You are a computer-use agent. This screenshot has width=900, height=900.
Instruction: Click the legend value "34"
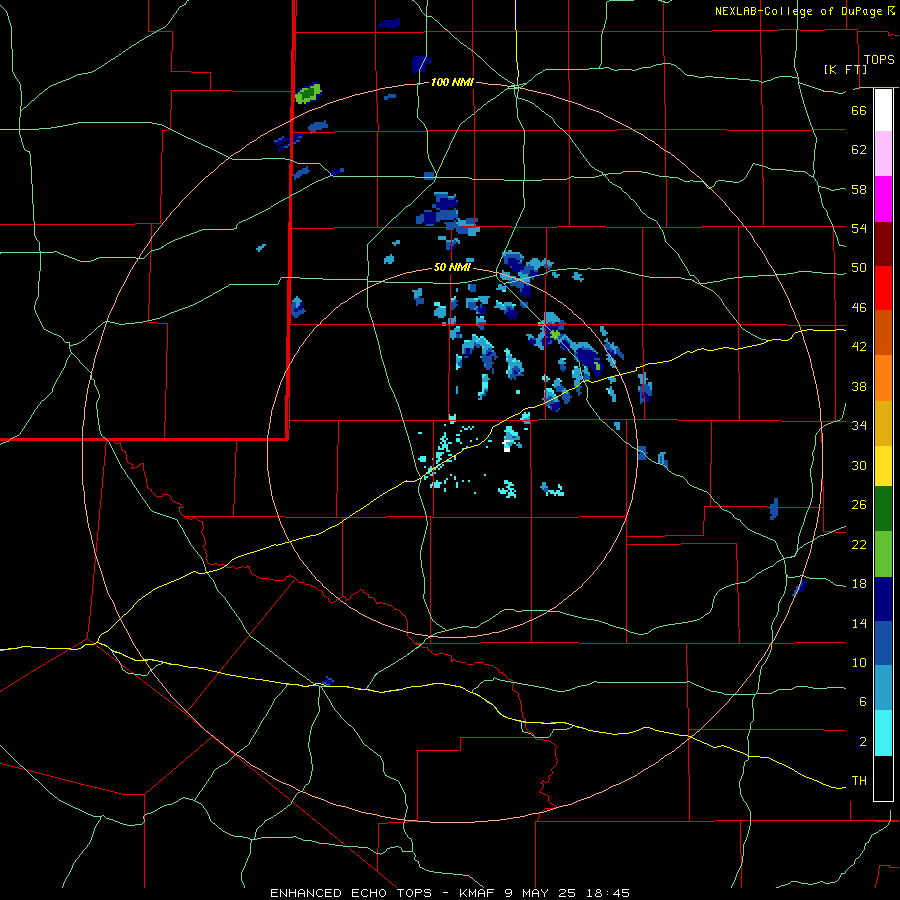859,426
